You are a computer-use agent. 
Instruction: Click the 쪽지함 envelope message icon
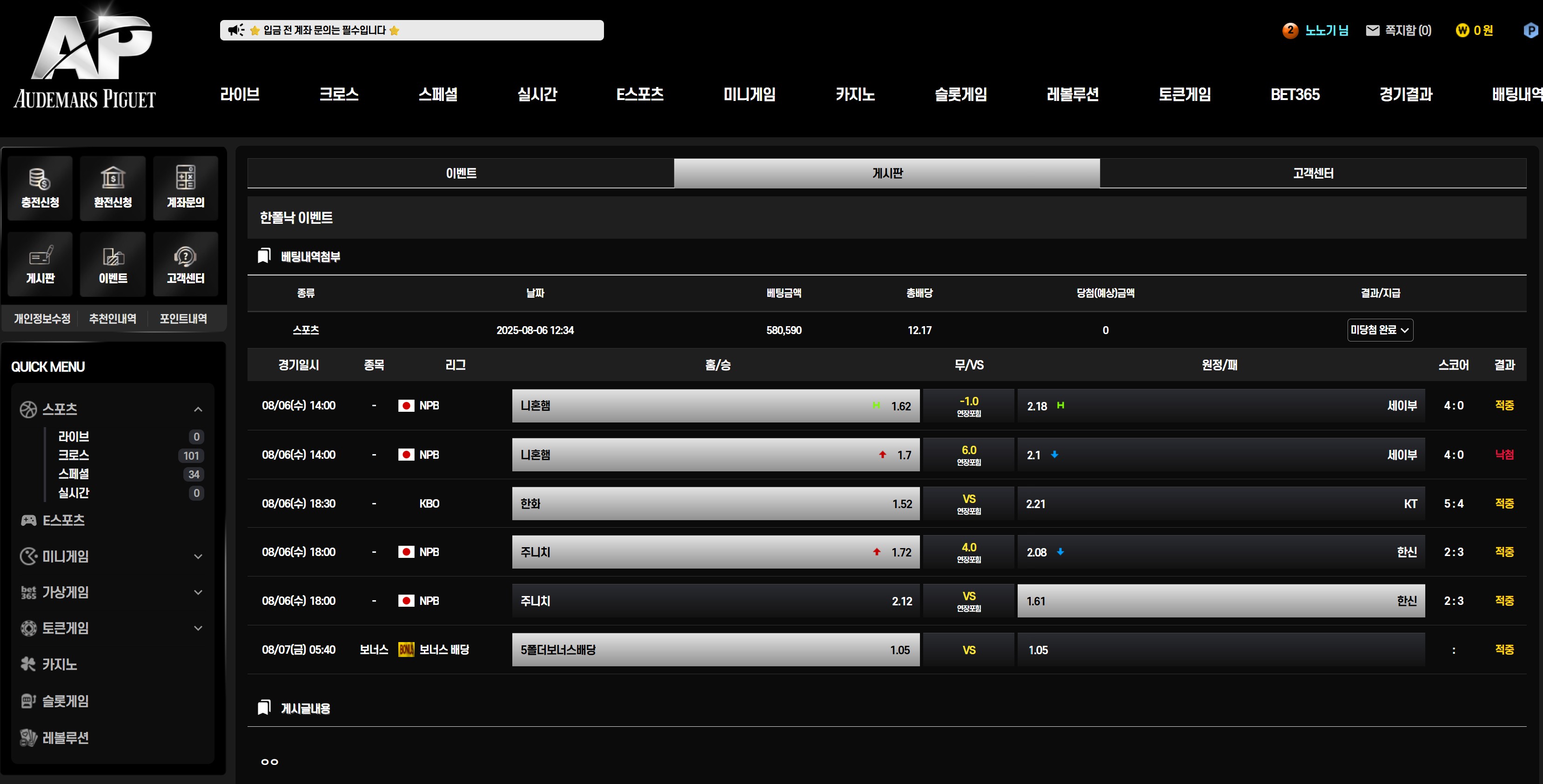[1372, 31]
